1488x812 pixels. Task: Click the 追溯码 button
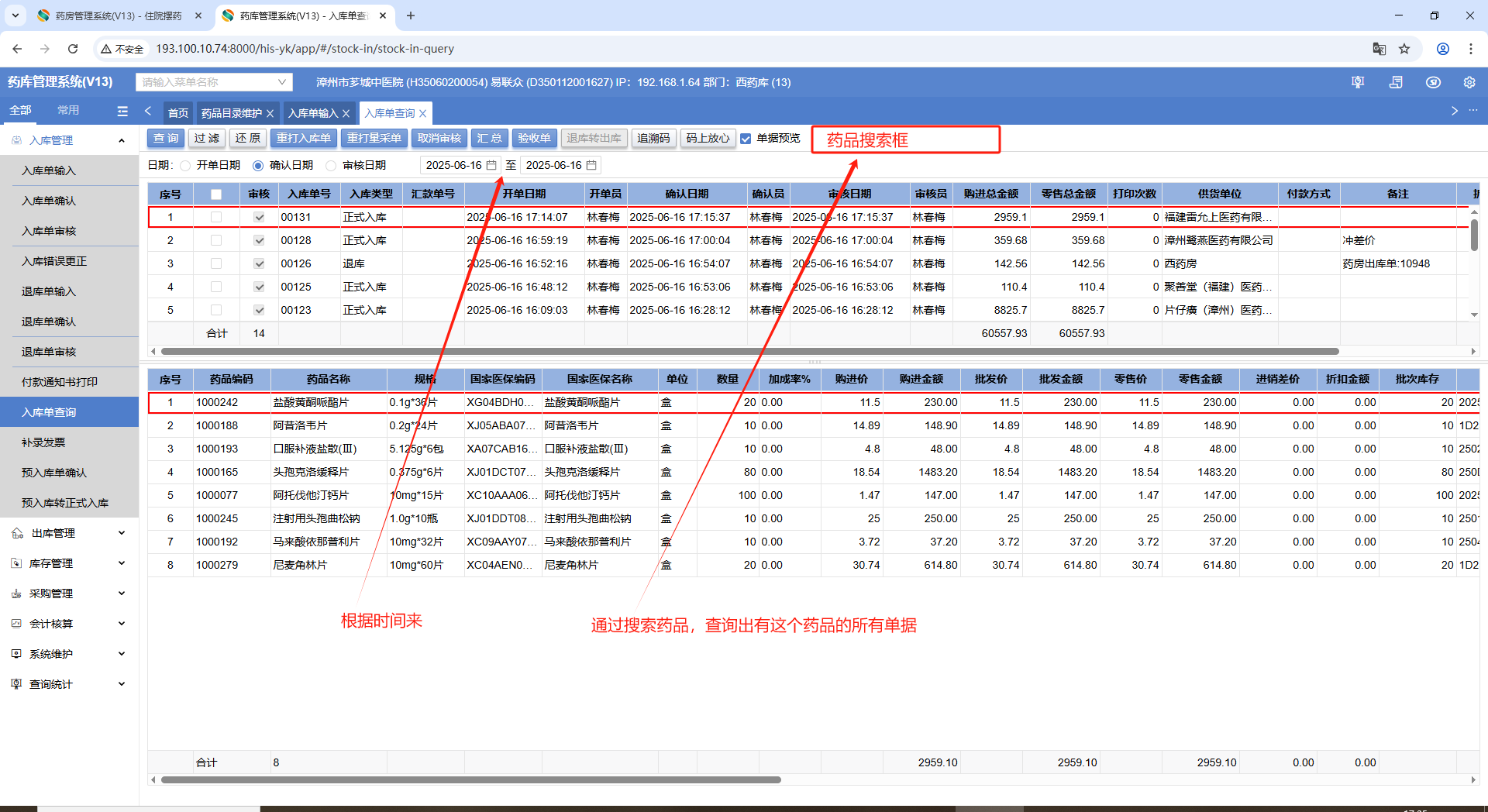(653, 139)
